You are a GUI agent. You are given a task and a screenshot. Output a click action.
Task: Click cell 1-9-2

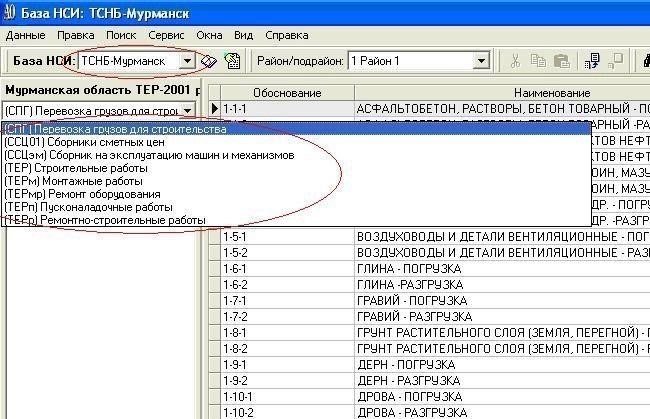[x=287, y=381]
